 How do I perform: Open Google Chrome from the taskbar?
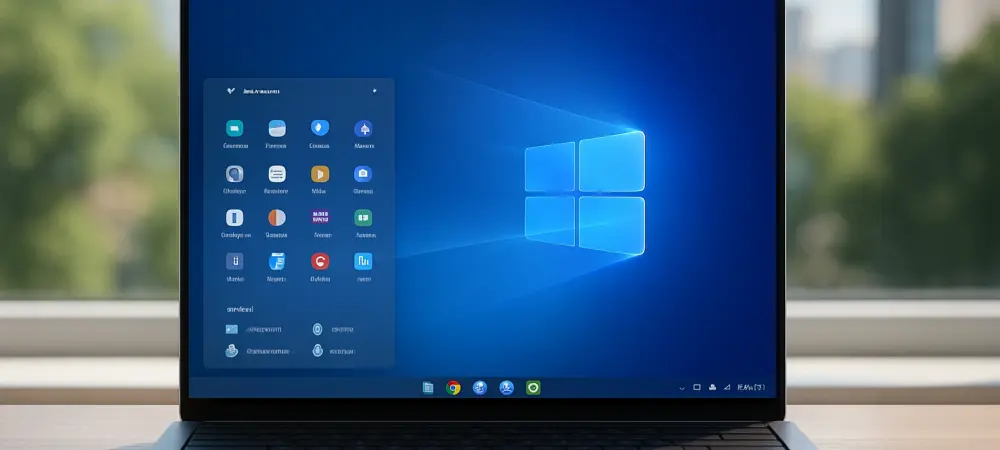click(x=453, y=388)
